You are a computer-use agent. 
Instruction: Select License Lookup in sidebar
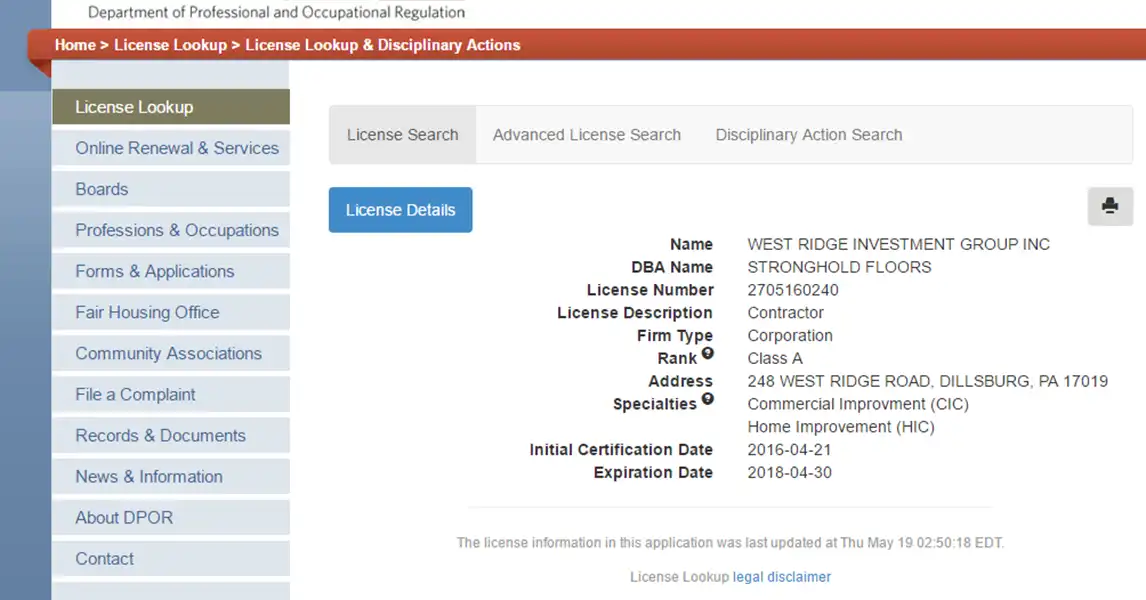tap(171, 107)
